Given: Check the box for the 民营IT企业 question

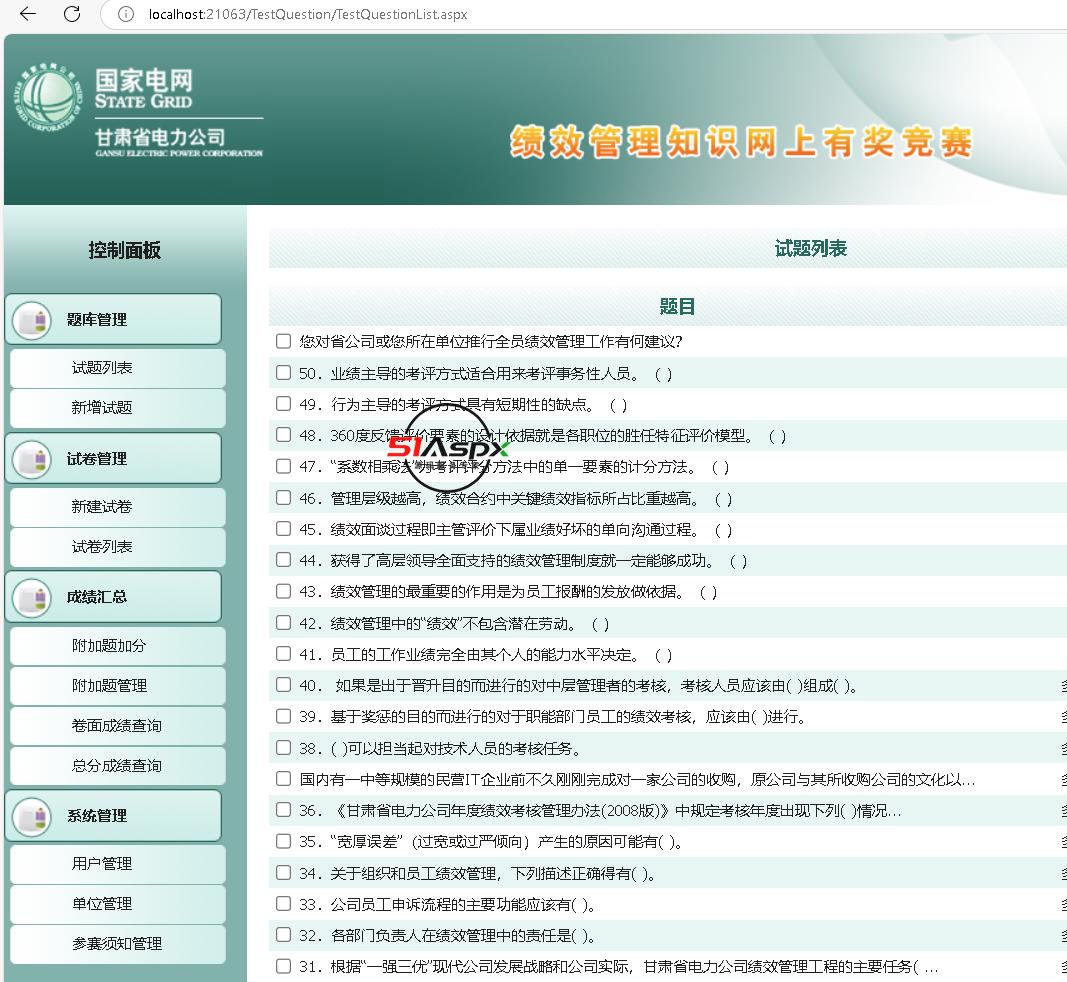Looking at the screenshot, I should (283, 779).
